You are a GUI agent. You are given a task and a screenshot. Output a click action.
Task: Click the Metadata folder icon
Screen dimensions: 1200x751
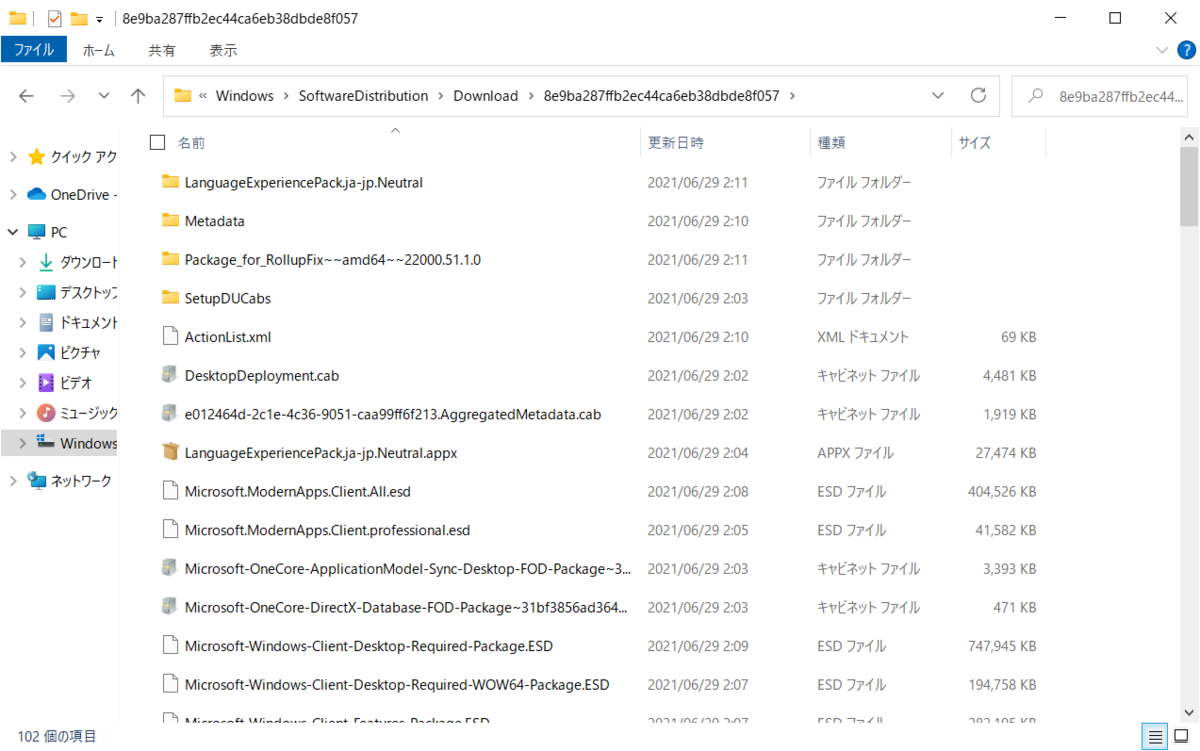[x=169, y=221]
